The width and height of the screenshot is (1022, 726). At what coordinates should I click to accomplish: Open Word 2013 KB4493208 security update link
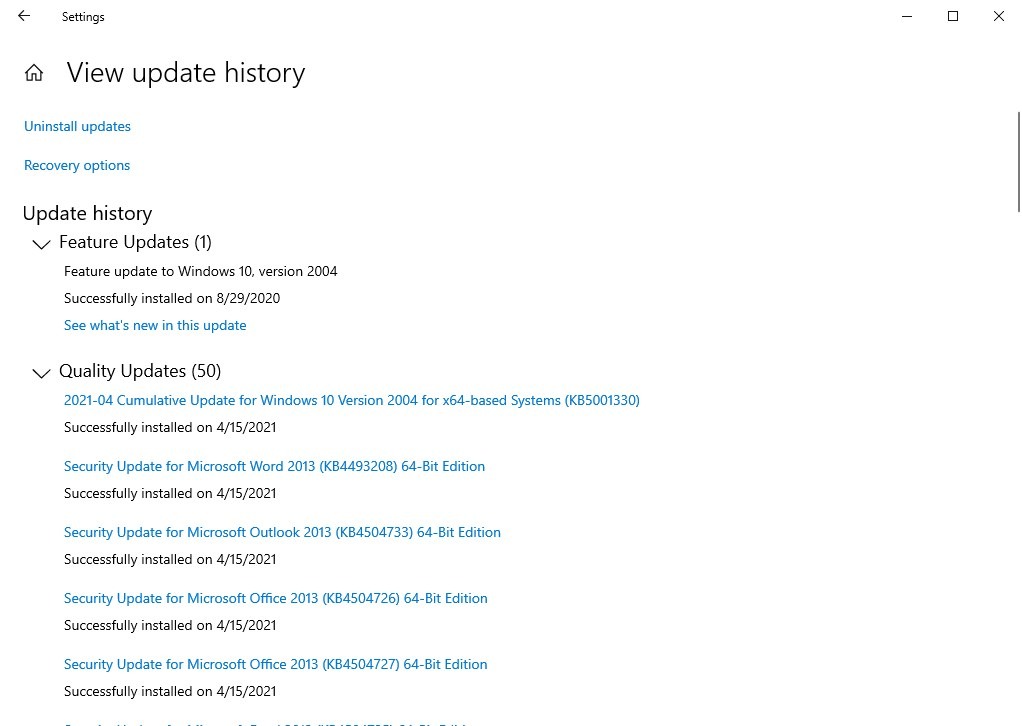pos(274,466)
